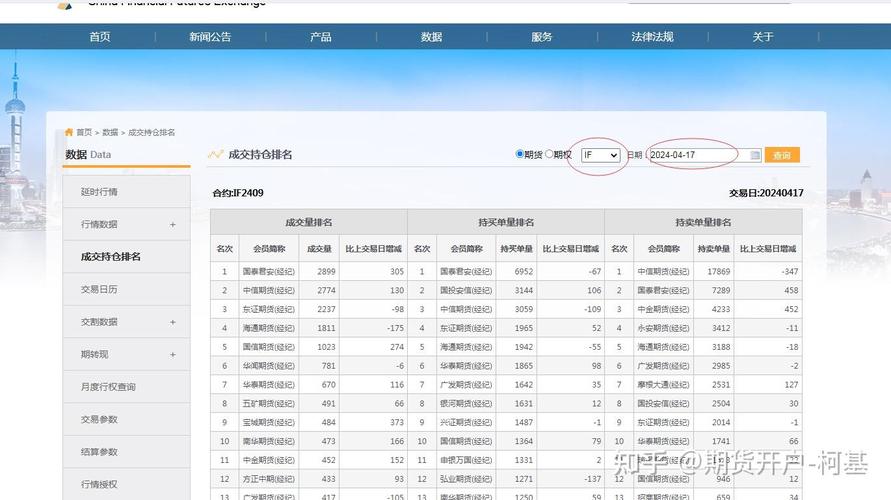Click long position value 1487 for 兴证期货
Viewport: 891px width, 500px height.
coord(524,422)
